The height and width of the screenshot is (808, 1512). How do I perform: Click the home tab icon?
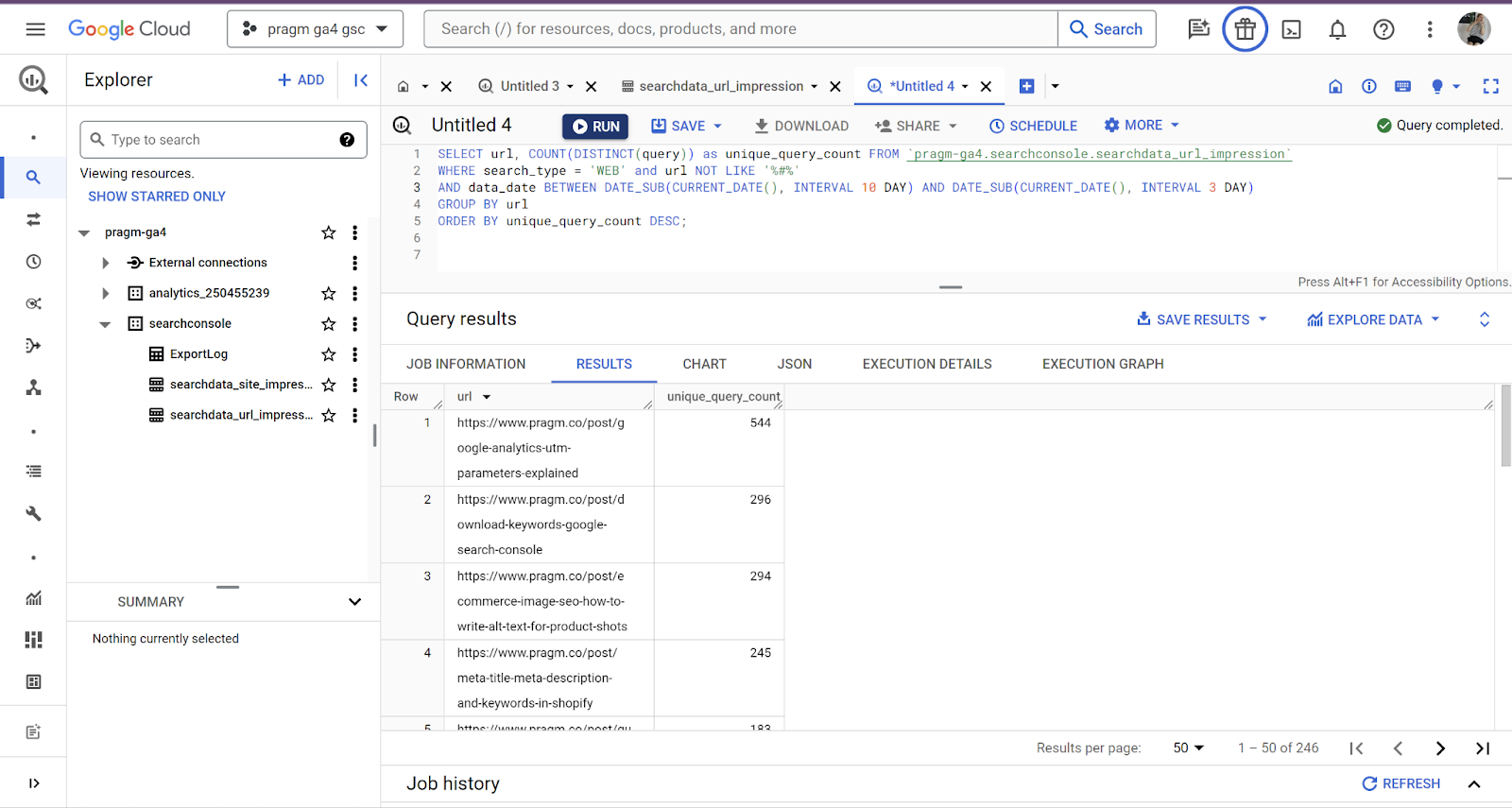(x=404, y=86)
